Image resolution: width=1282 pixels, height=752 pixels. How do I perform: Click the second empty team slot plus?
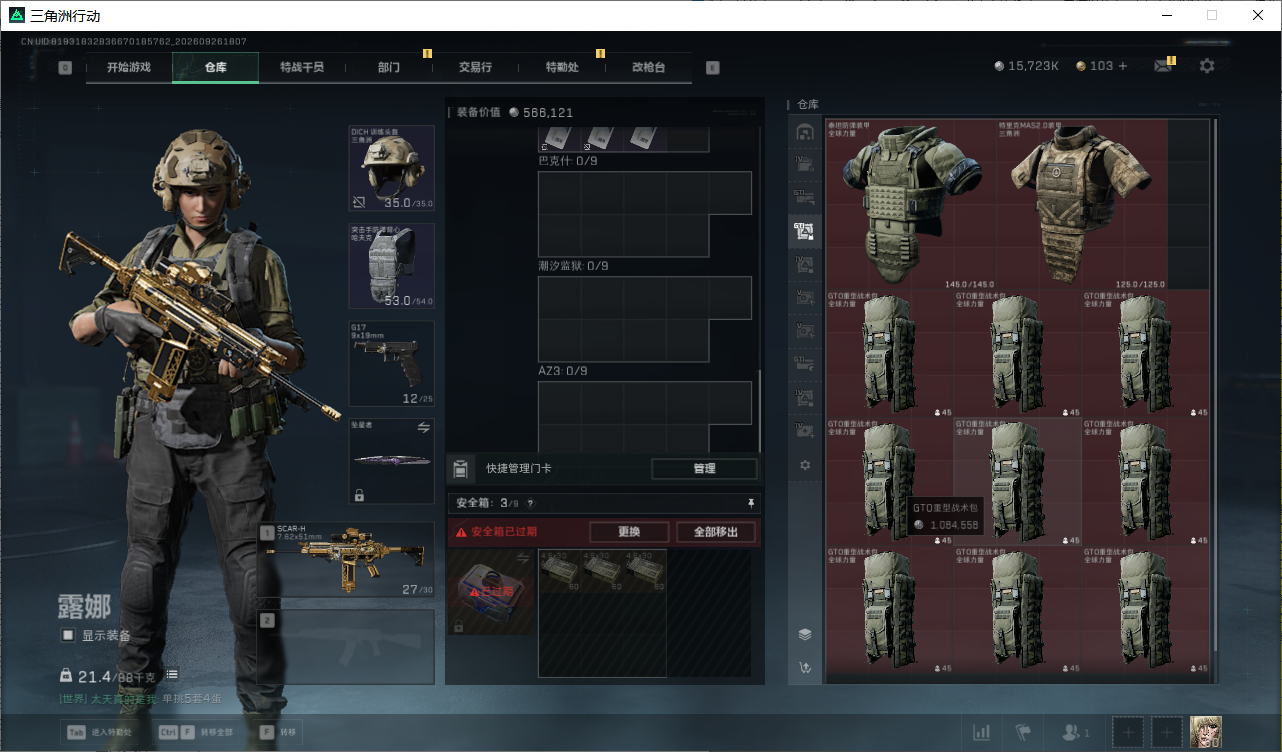coord(1167,733)
